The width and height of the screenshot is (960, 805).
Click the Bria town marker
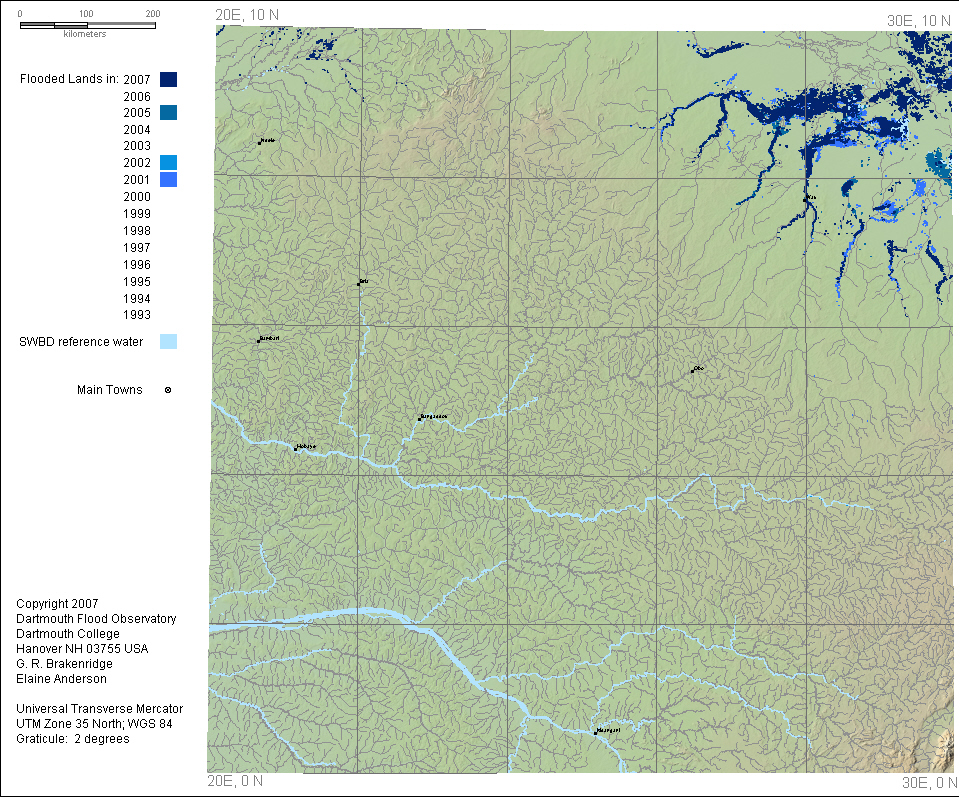click(x=359, y=283)
